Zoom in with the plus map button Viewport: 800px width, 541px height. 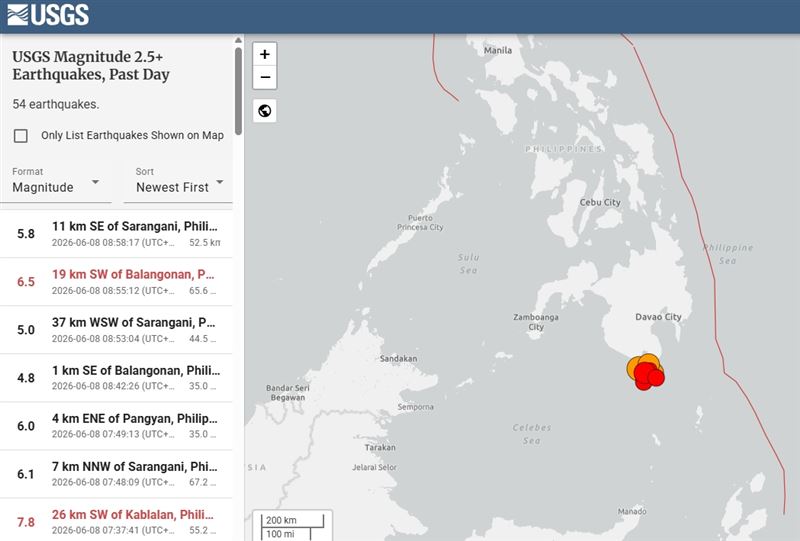tap(265, 54)
